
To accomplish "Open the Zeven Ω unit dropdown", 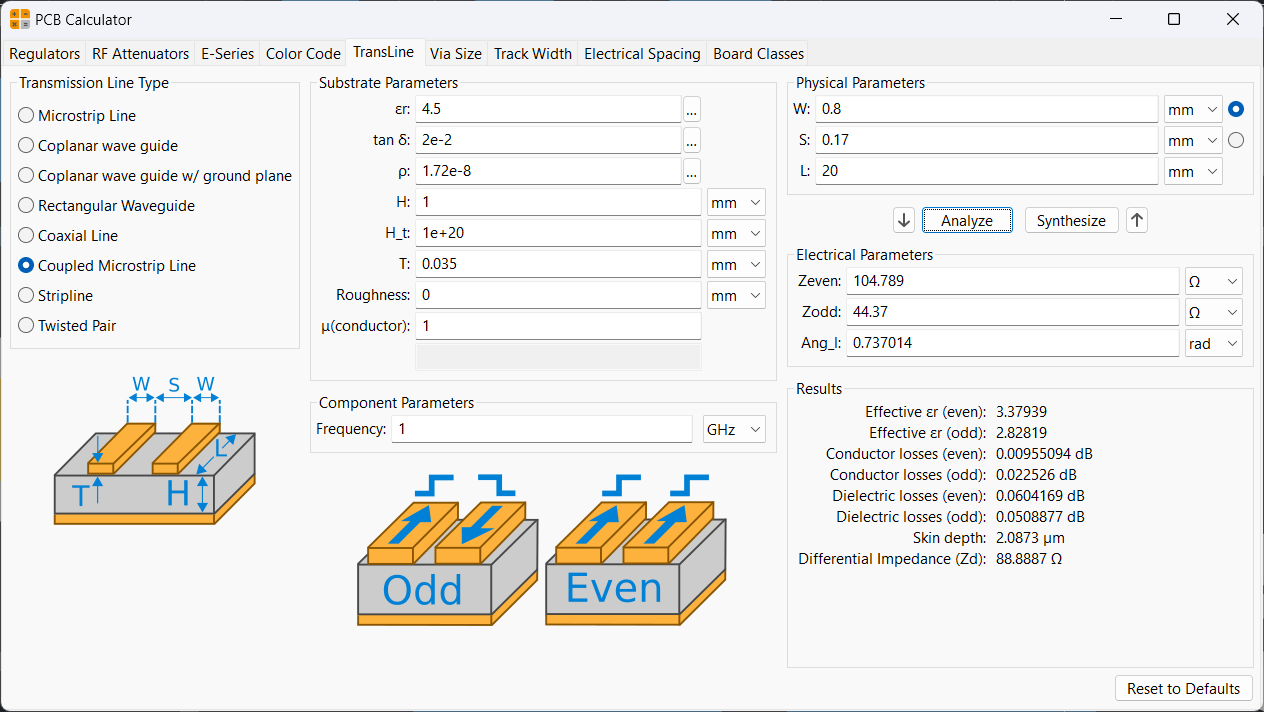I will pos(1213,281).
